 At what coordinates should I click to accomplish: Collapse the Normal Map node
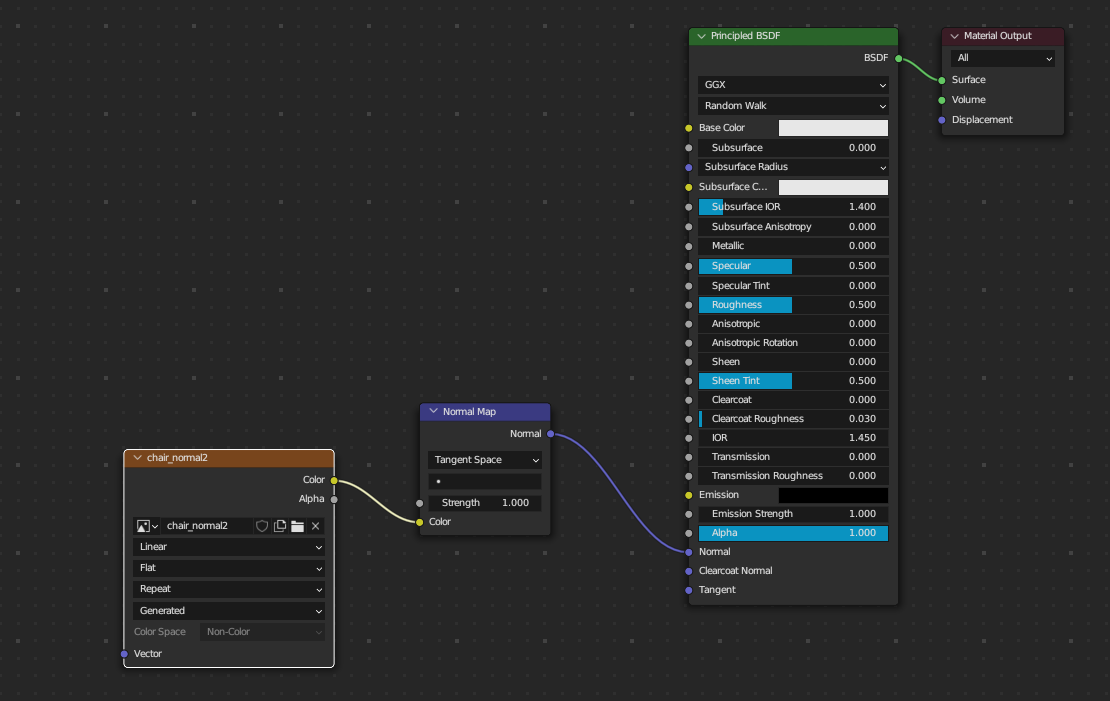tap(433, 411)
